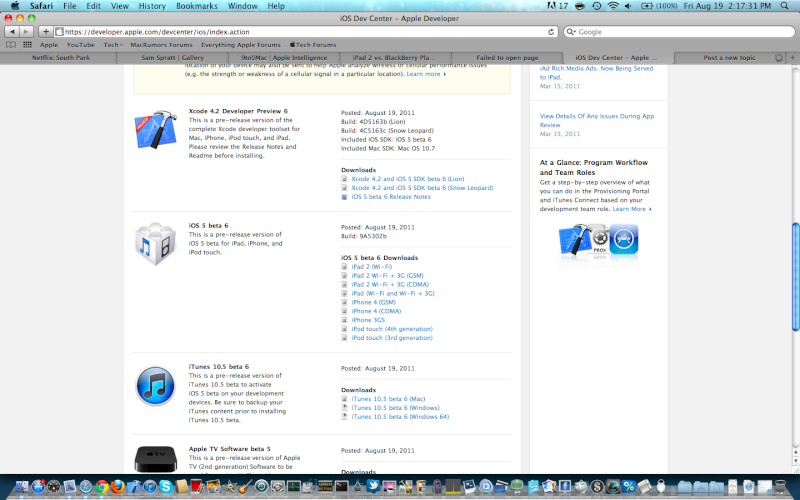This screenshot has height=500, width=800.
Task: Download iPad 2 Wi-Fi + 3G (CDMA) build
Action: tap(390, 285)
